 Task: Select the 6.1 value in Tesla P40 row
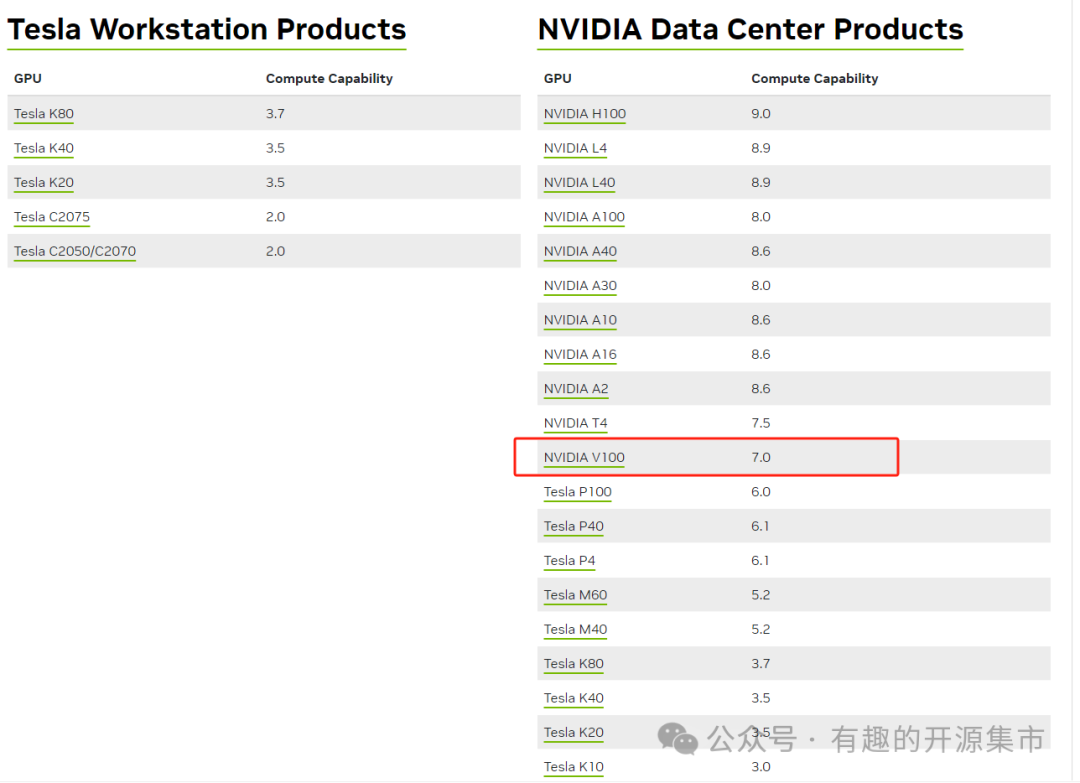(x=760, y=527)
